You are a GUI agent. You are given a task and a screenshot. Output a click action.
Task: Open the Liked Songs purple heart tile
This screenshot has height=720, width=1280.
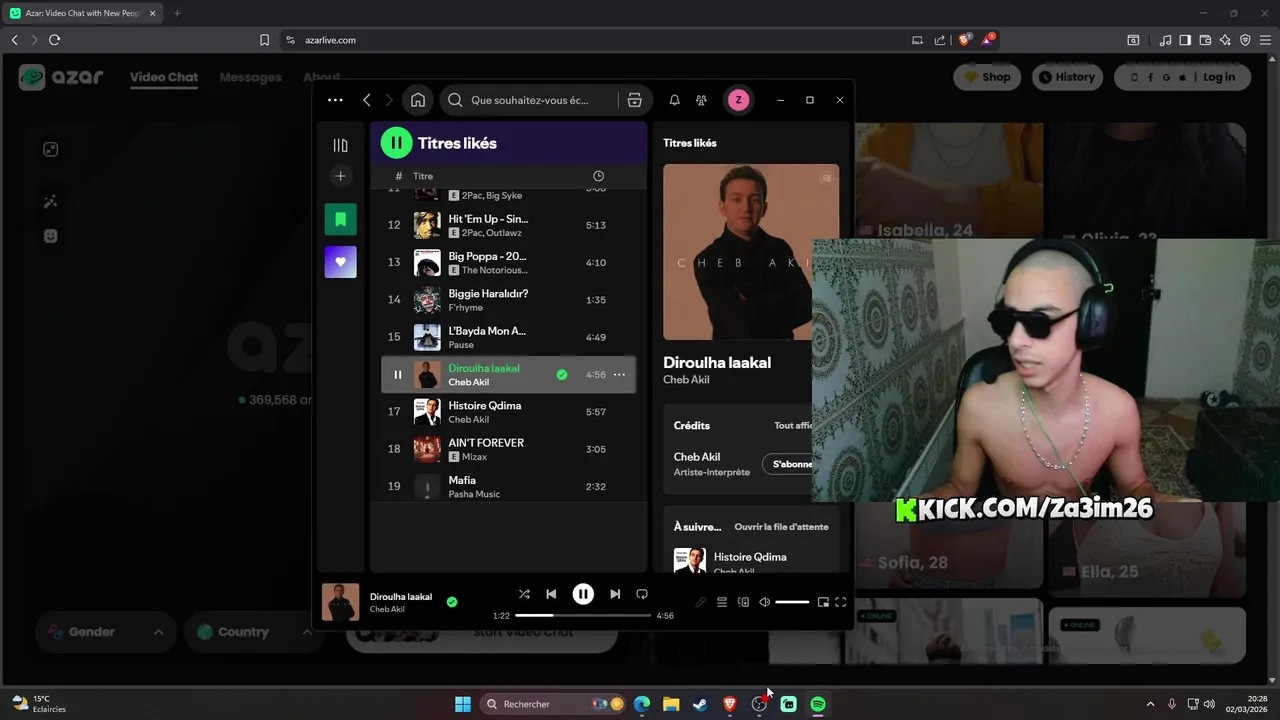click(x=340, y=262)
